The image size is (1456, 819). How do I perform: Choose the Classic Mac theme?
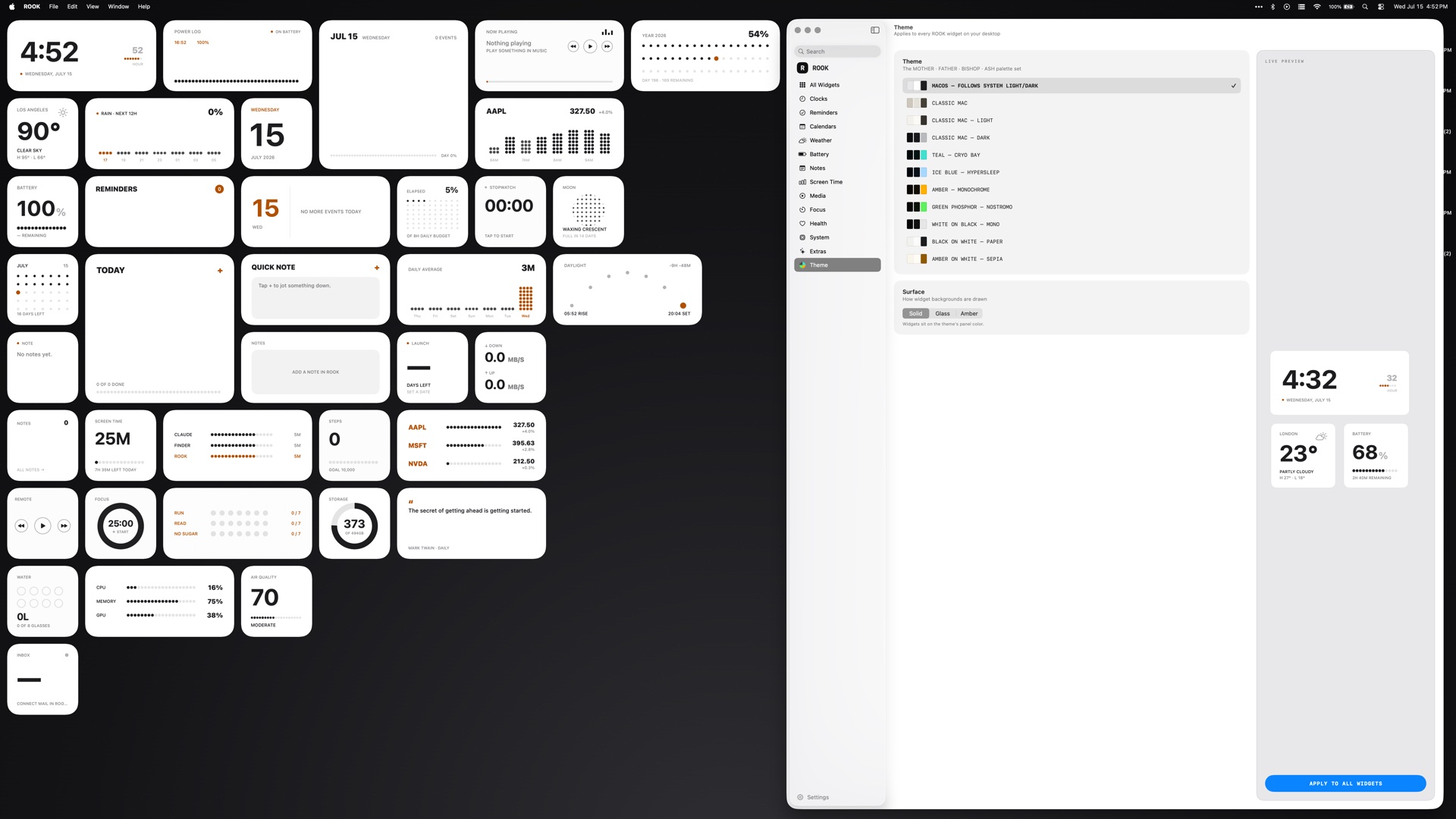[1072, 103]
